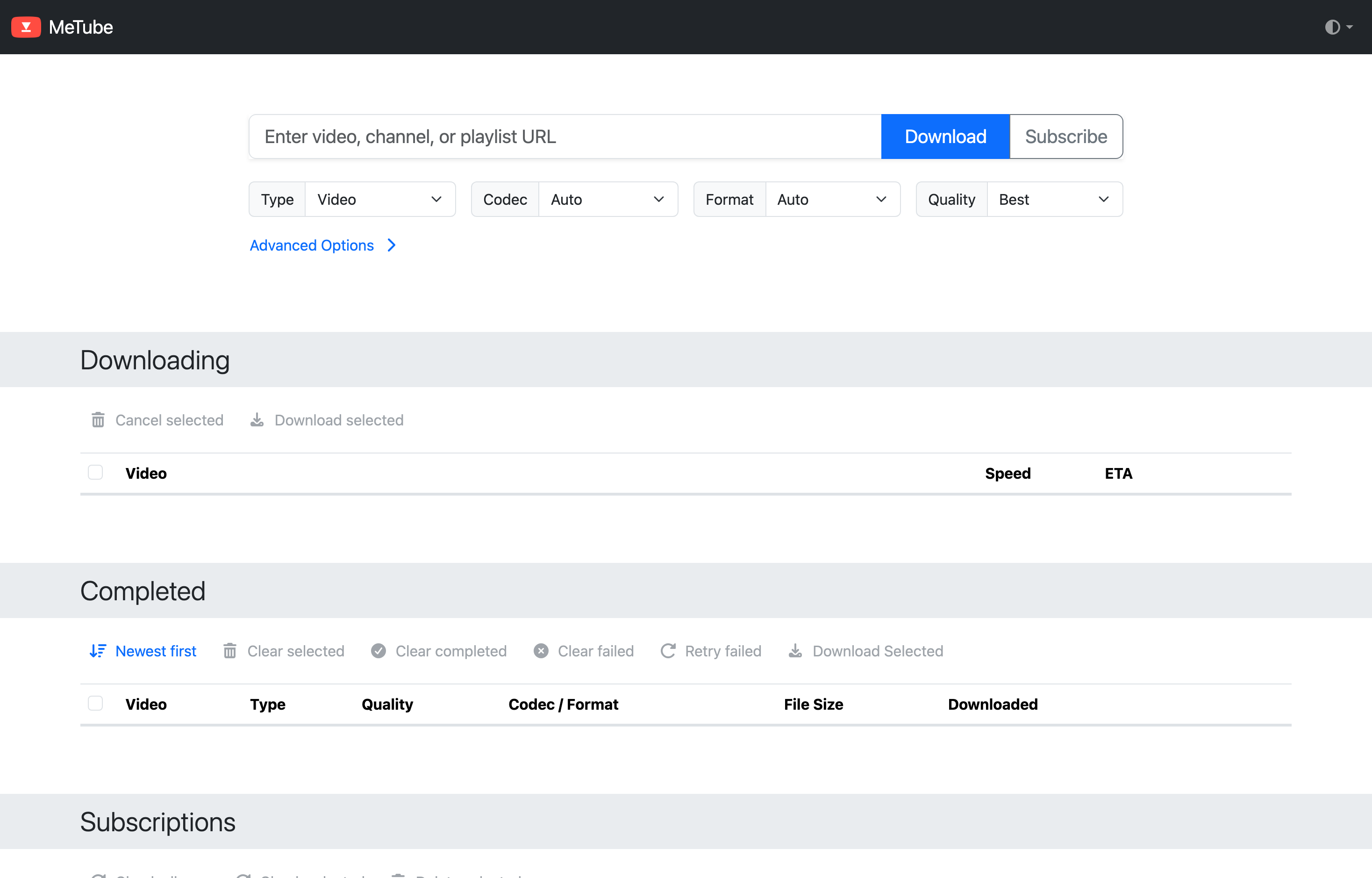Click the Clear failed X icon
The height and width of the screenshot is (878, 1372).
pyautogui.click(x=541, y=651)
